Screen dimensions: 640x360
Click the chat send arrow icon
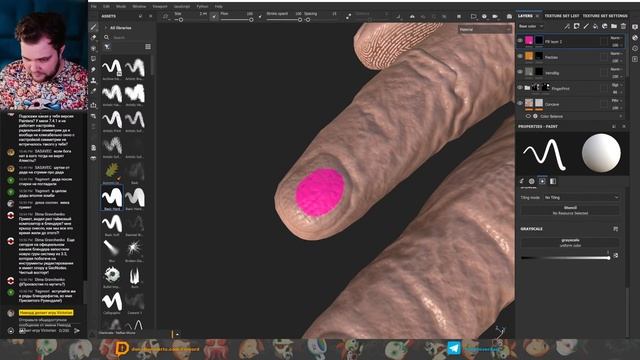(77, 331)
